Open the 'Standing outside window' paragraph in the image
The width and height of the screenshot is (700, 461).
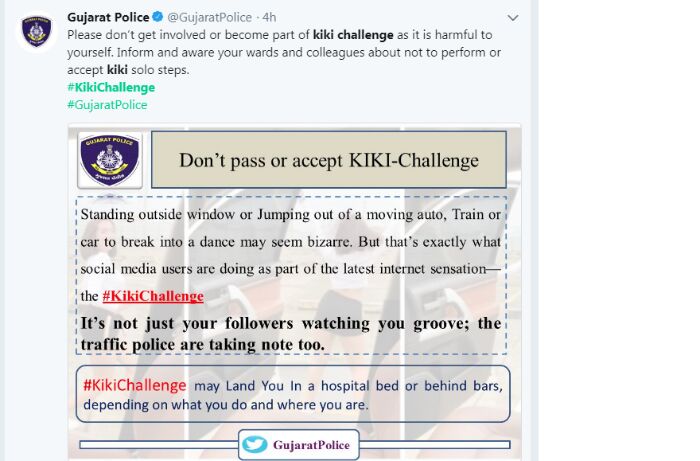(x=291, y=255)
